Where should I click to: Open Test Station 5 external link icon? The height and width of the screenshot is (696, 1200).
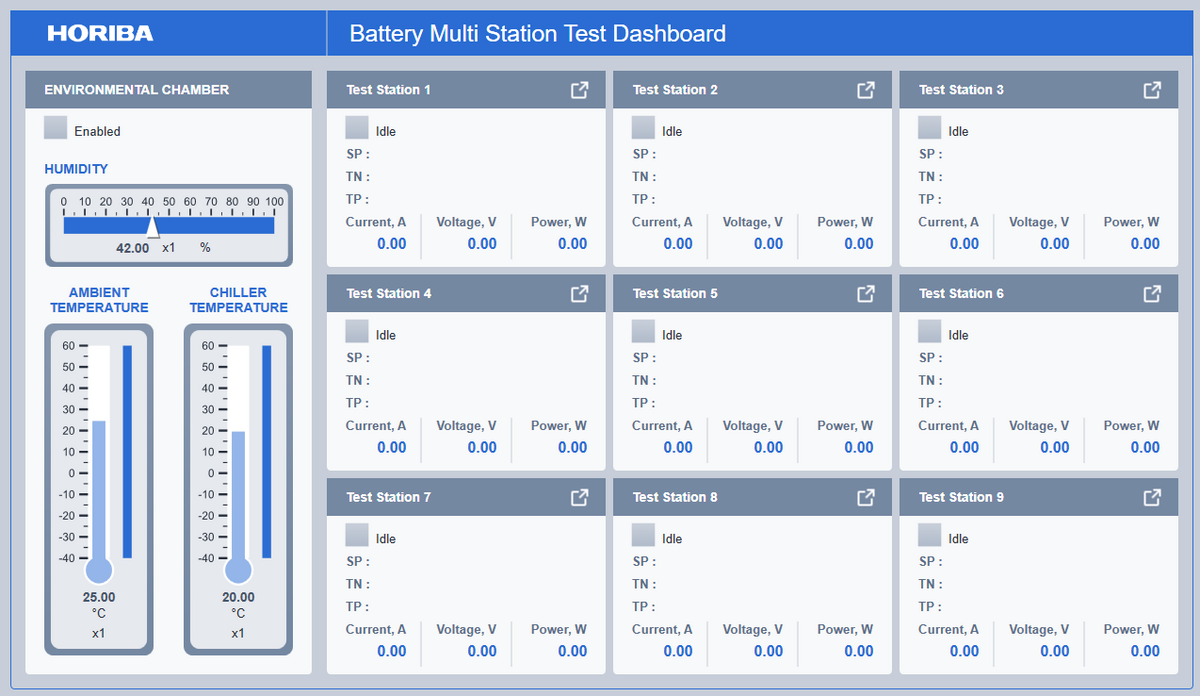click(866, 294)
